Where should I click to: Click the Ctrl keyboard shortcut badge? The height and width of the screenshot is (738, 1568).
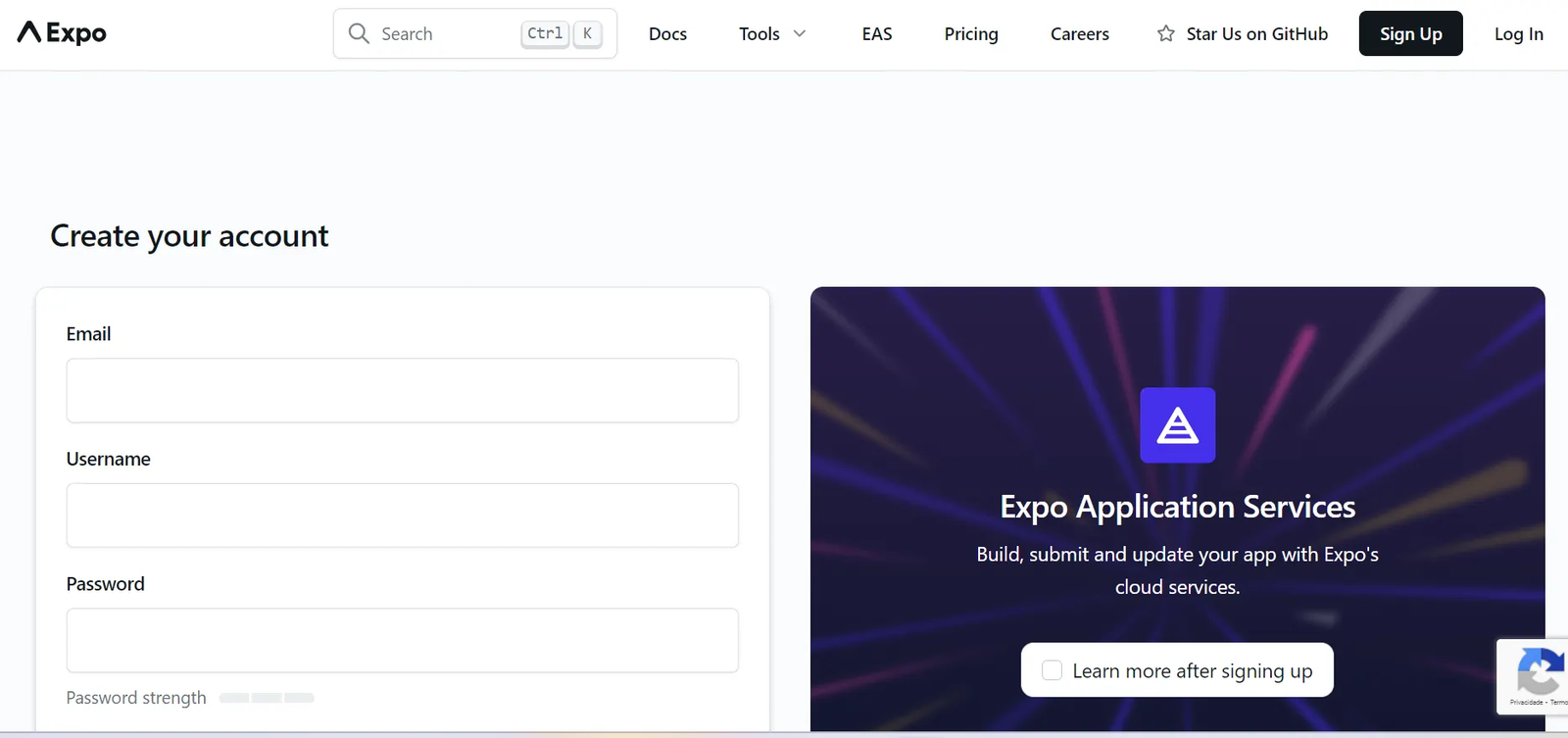click(x=545, y=33)
